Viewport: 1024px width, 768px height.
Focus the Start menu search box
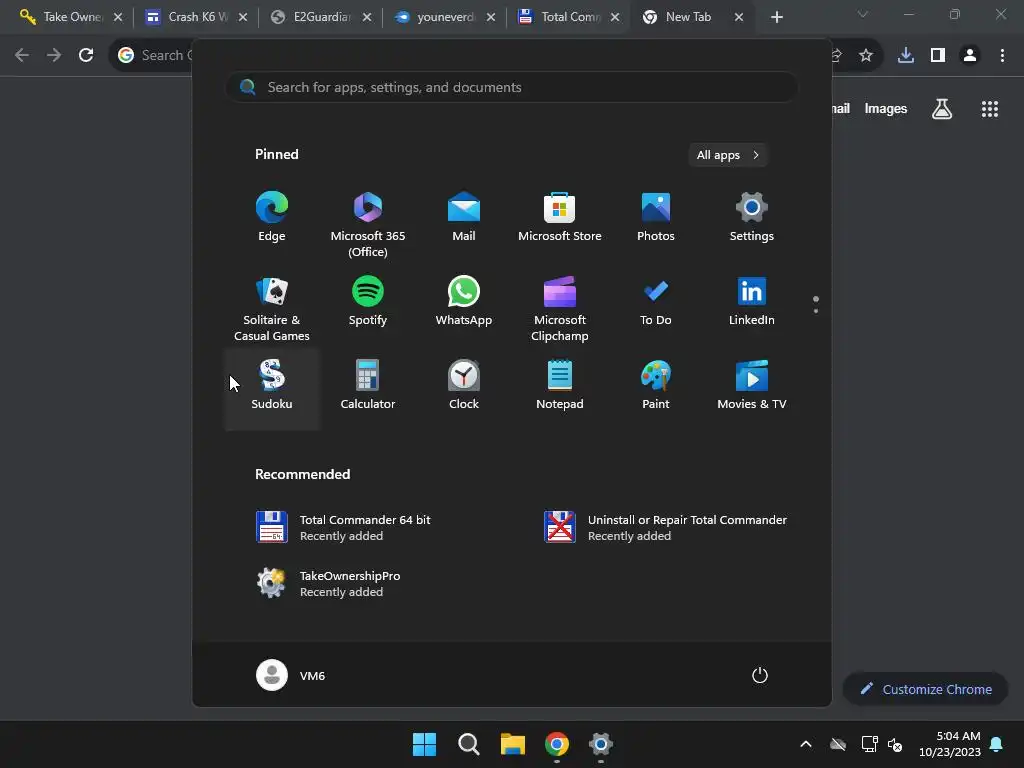pos(511,87)
